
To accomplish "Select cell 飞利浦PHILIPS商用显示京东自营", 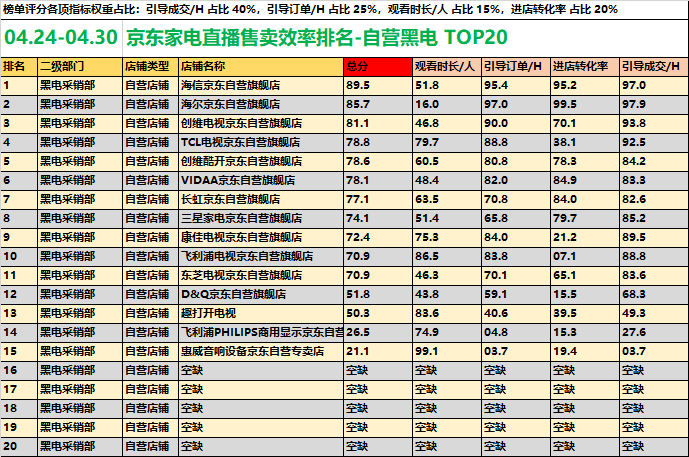I will click(x=261, y=332).
